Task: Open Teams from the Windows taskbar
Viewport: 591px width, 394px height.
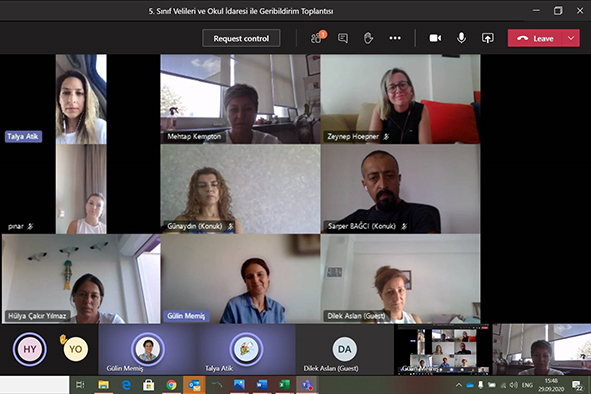Action: [x=307, y=385]
